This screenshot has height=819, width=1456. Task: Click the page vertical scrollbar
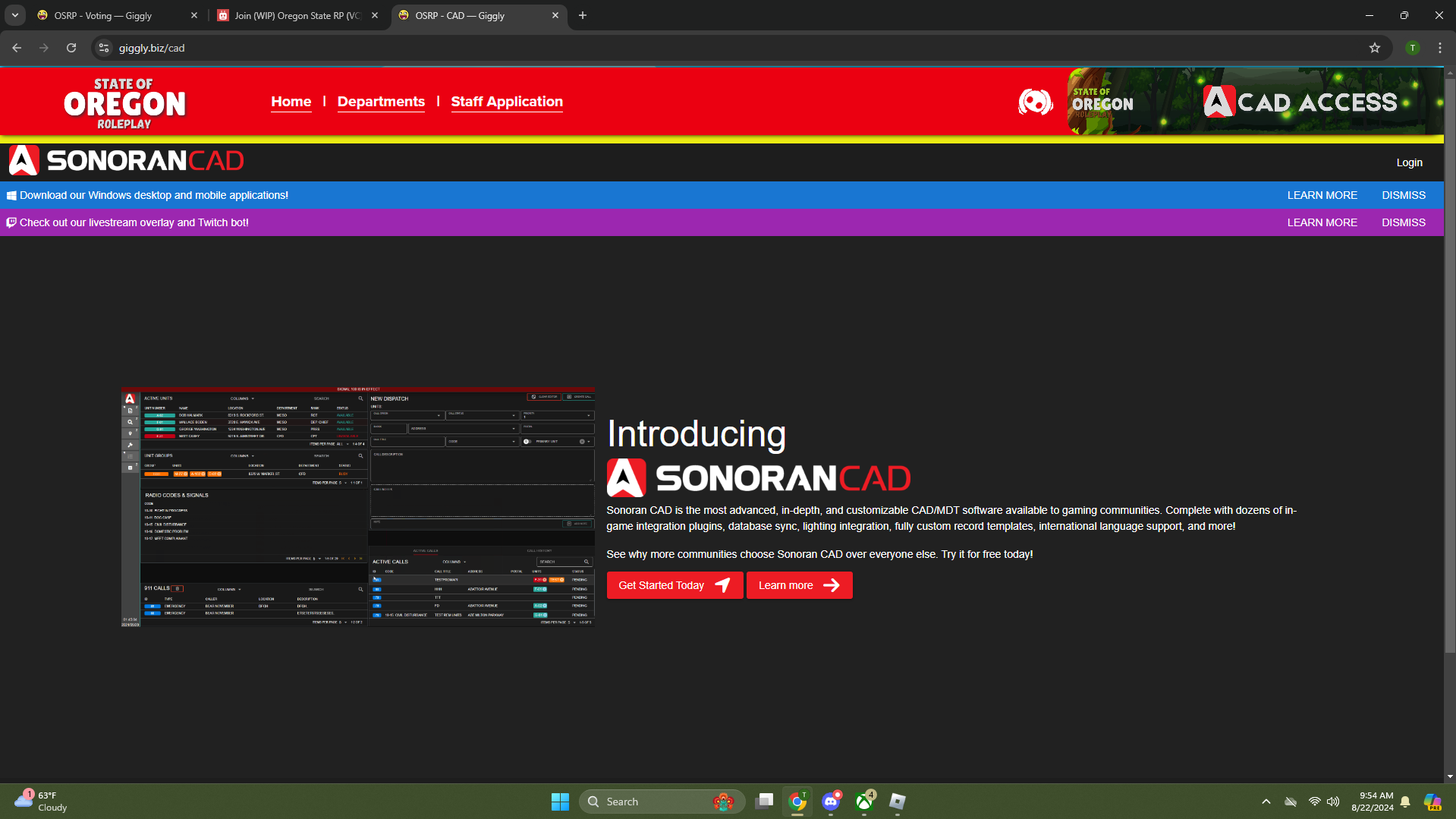[1450, 364]
